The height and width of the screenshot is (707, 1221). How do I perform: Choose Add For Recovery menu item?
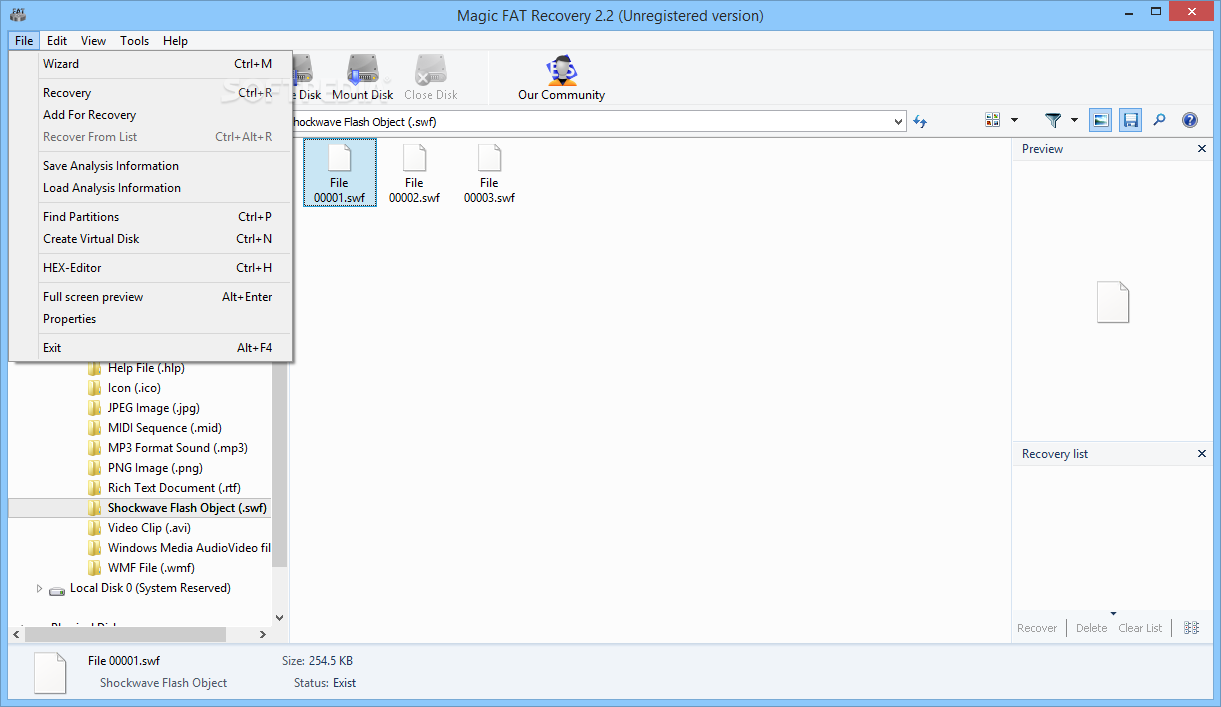(150, 115)
